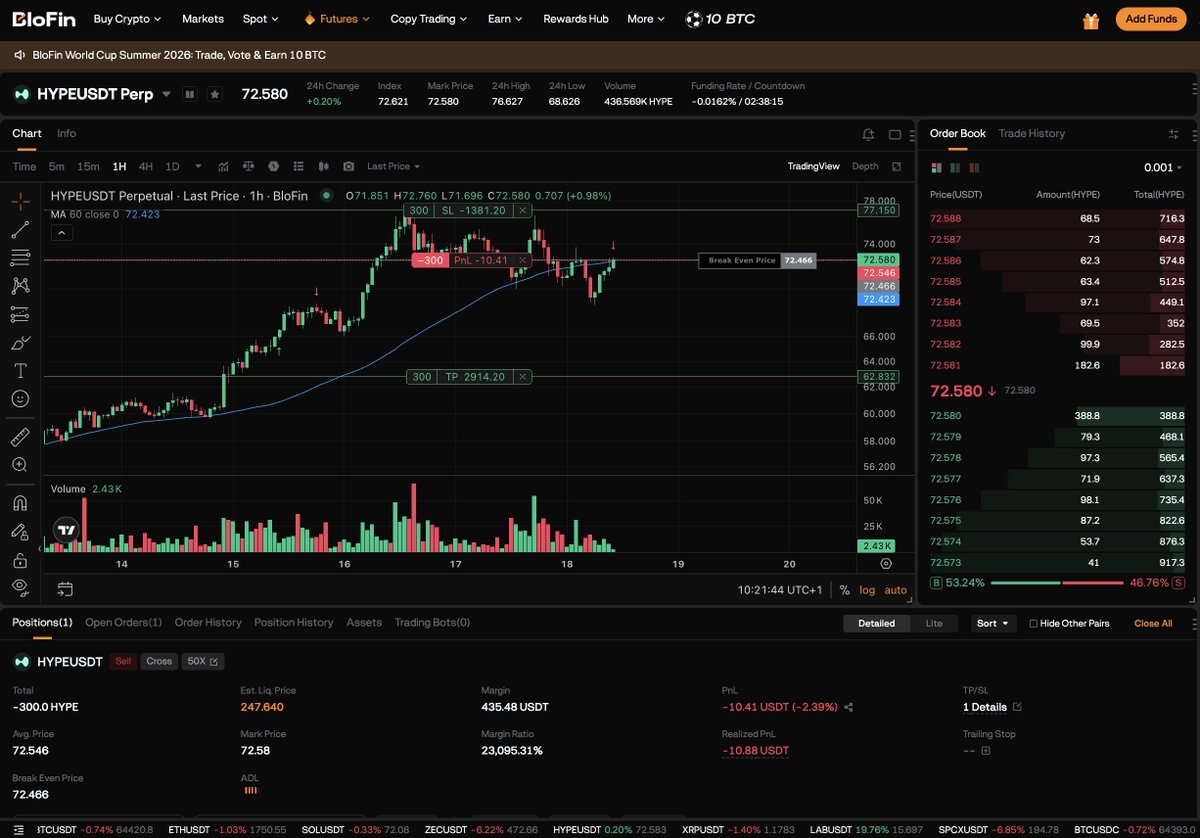Click the price alert bell icon
Image resolution: width=1200 pixels, height=838 pixels.
click(x=869, y=134)
